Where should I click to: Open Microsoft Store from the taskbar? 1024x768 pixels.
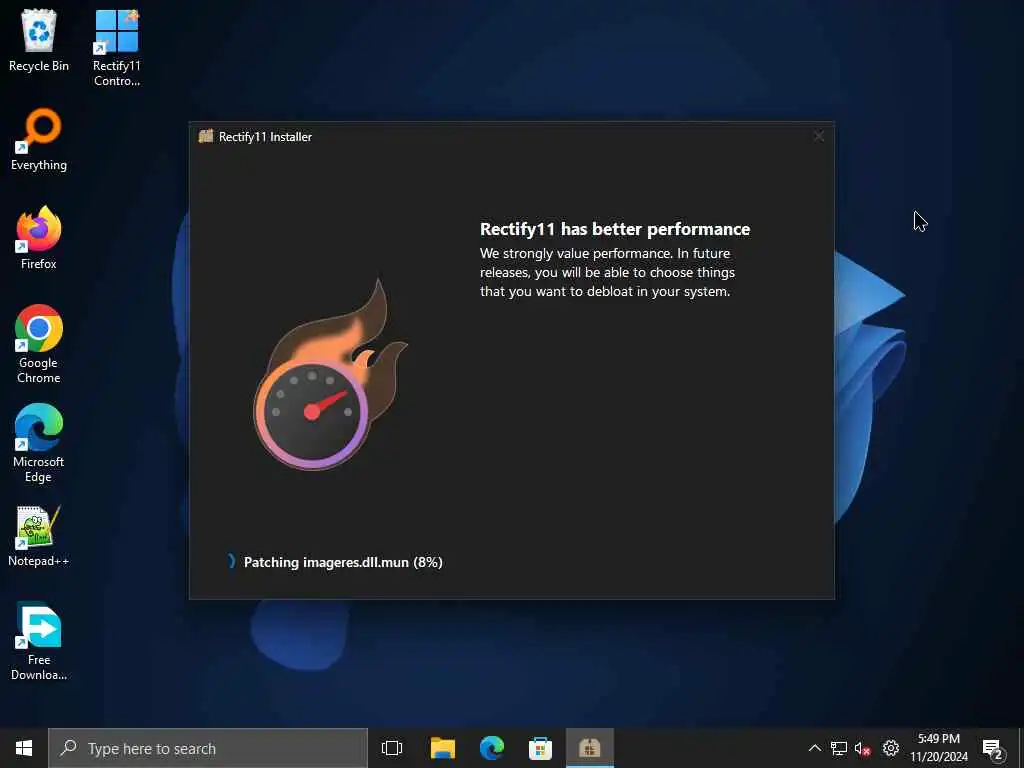pyautogui.click(x=540, y=748)
